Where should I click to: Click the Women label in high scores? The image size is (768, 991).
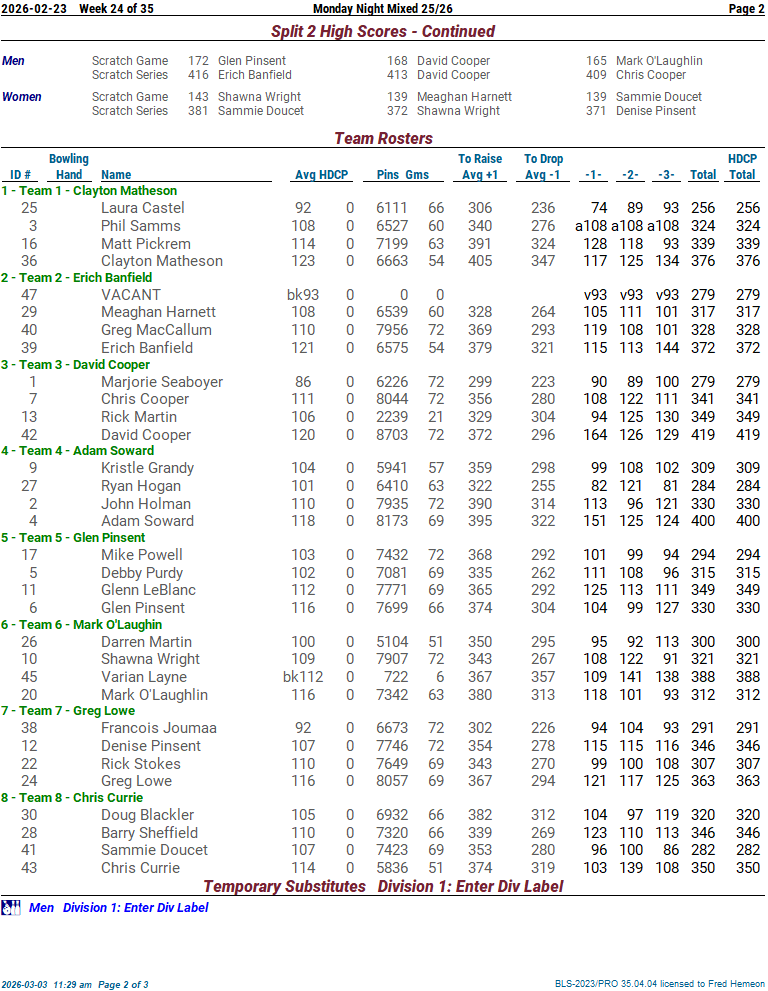tap(22, 97)
